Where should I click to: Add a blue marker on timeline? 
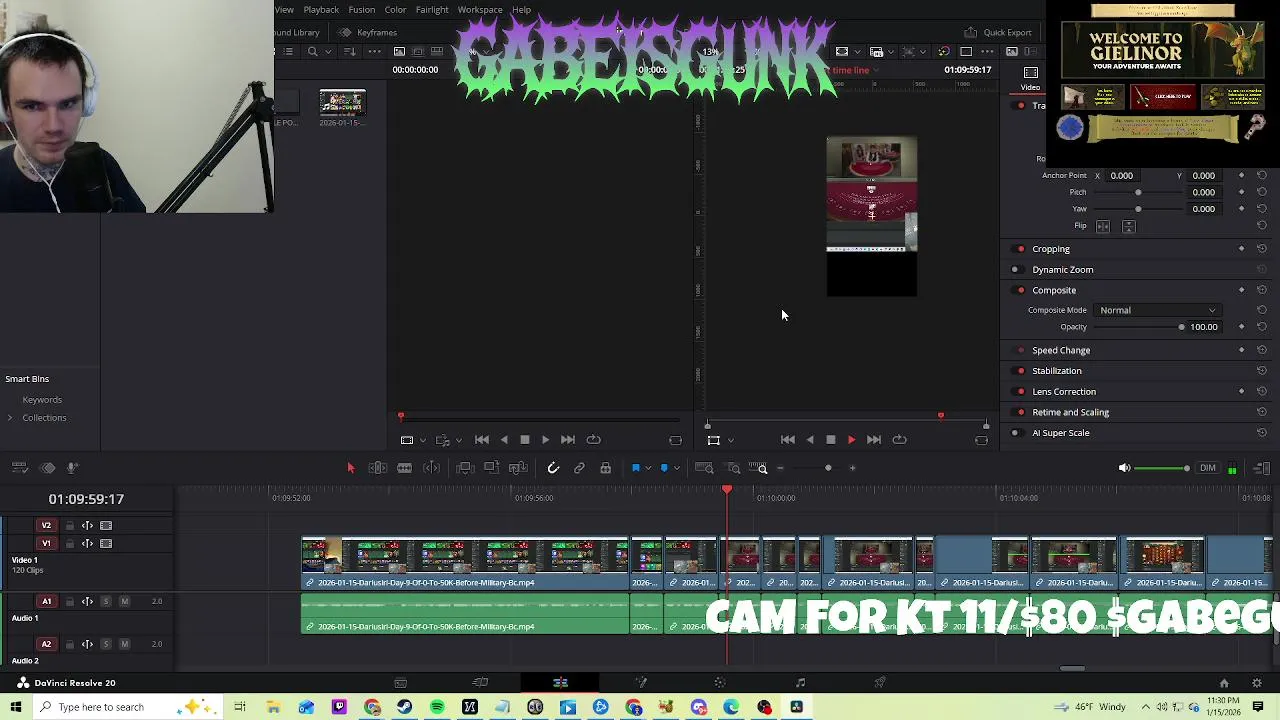[x=664, y=468]
